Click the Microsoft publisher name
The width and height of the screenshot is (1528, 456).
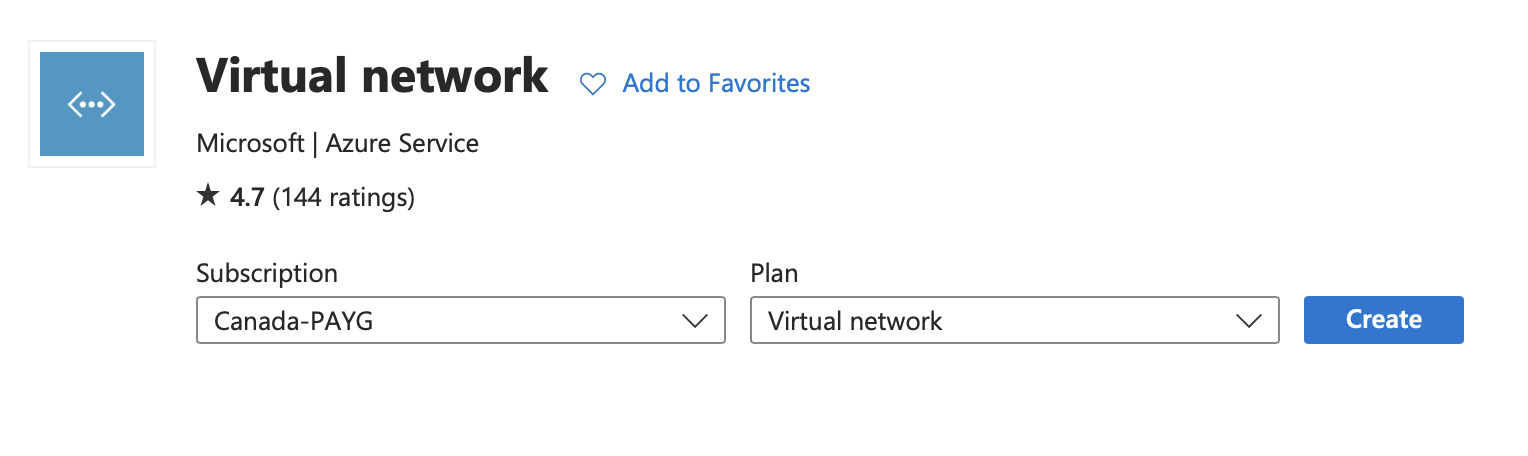250,144
